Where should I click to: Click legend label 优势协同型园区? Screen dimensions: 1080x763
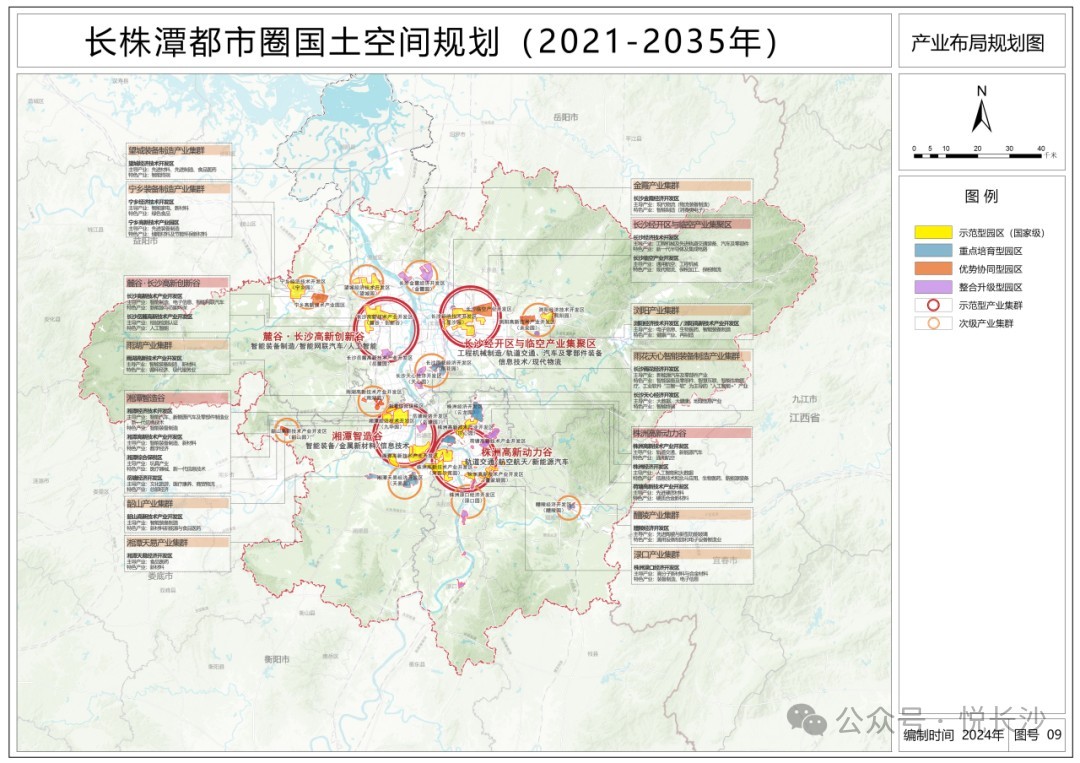coord(990,269)
